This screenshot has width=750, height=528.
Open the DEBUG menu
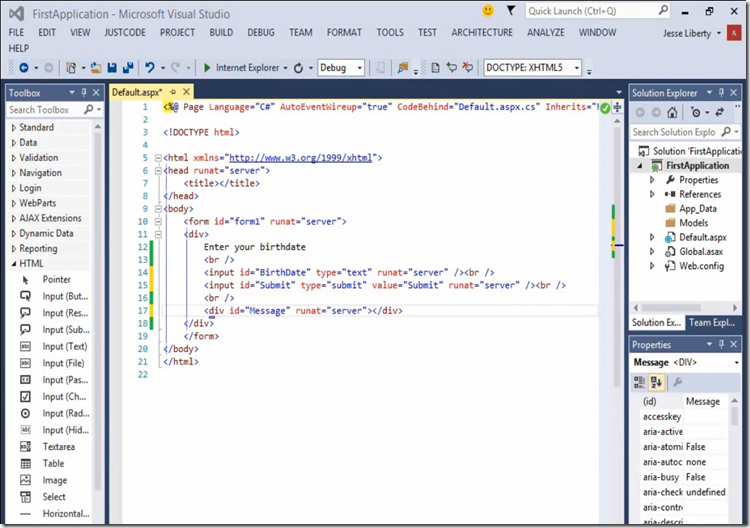point(261,33)
